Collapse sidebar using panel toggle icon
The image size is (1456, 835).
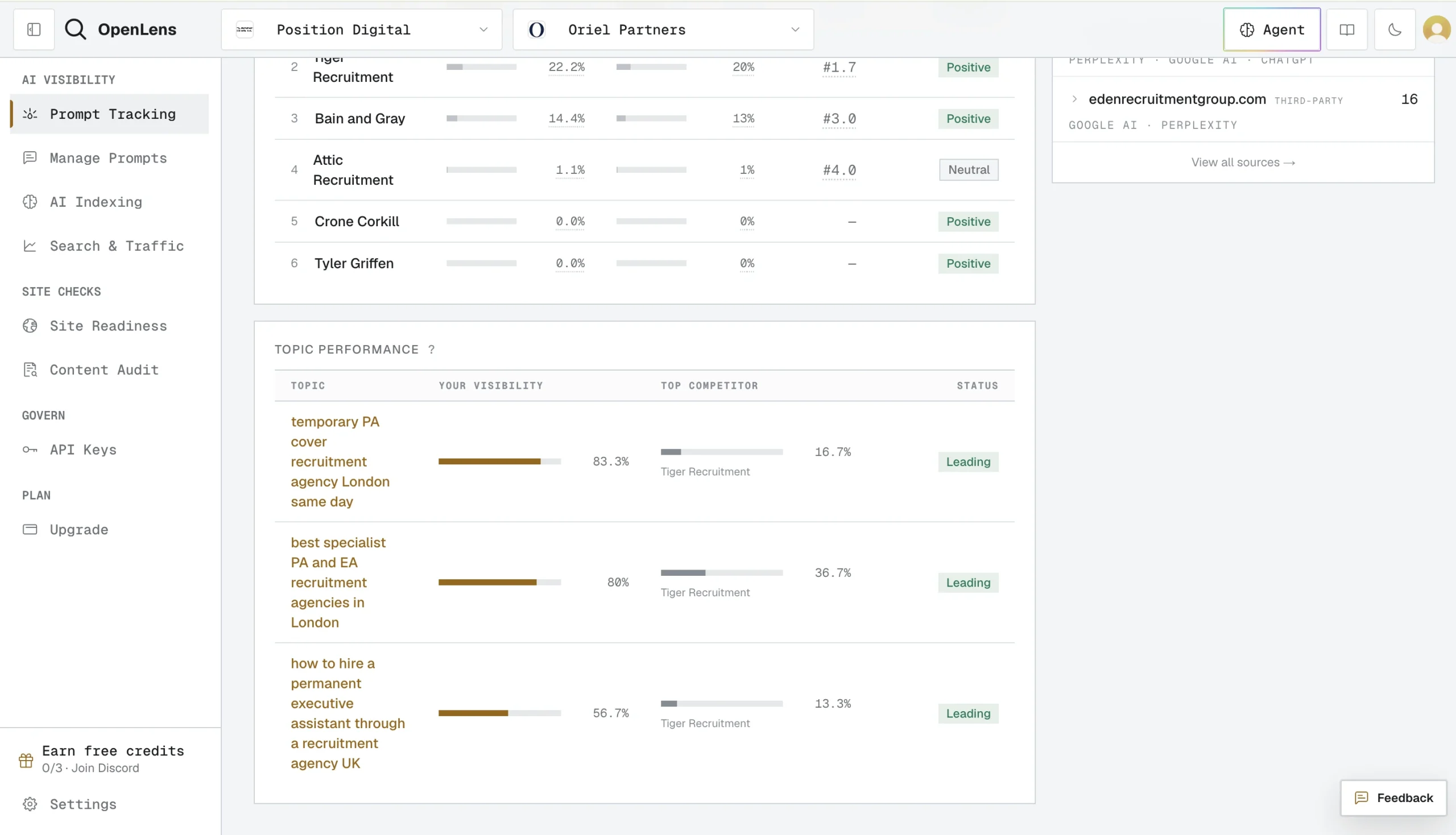click(x=34, y=29)
